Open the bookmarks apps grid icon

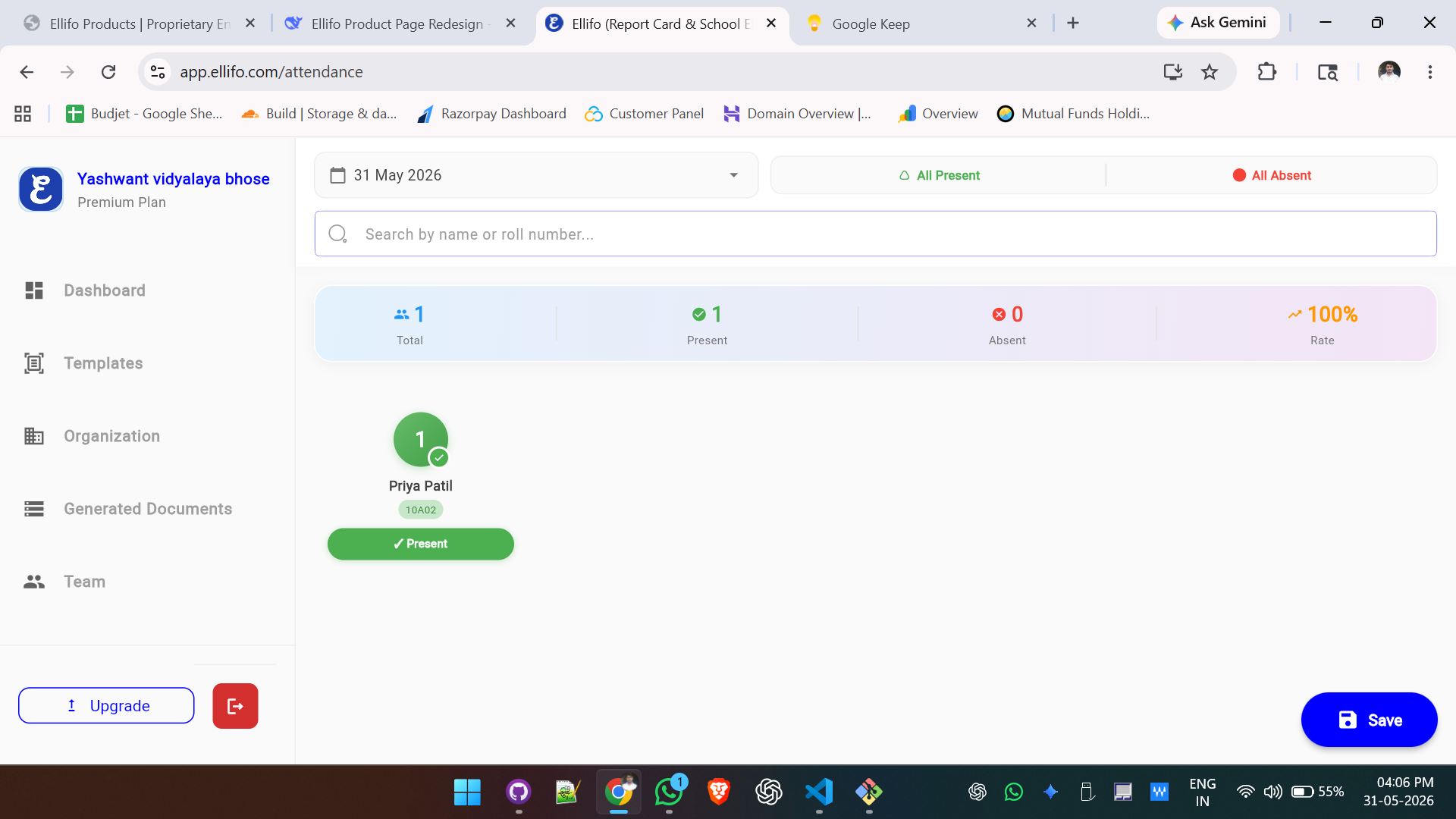click(x=23, y=114)
